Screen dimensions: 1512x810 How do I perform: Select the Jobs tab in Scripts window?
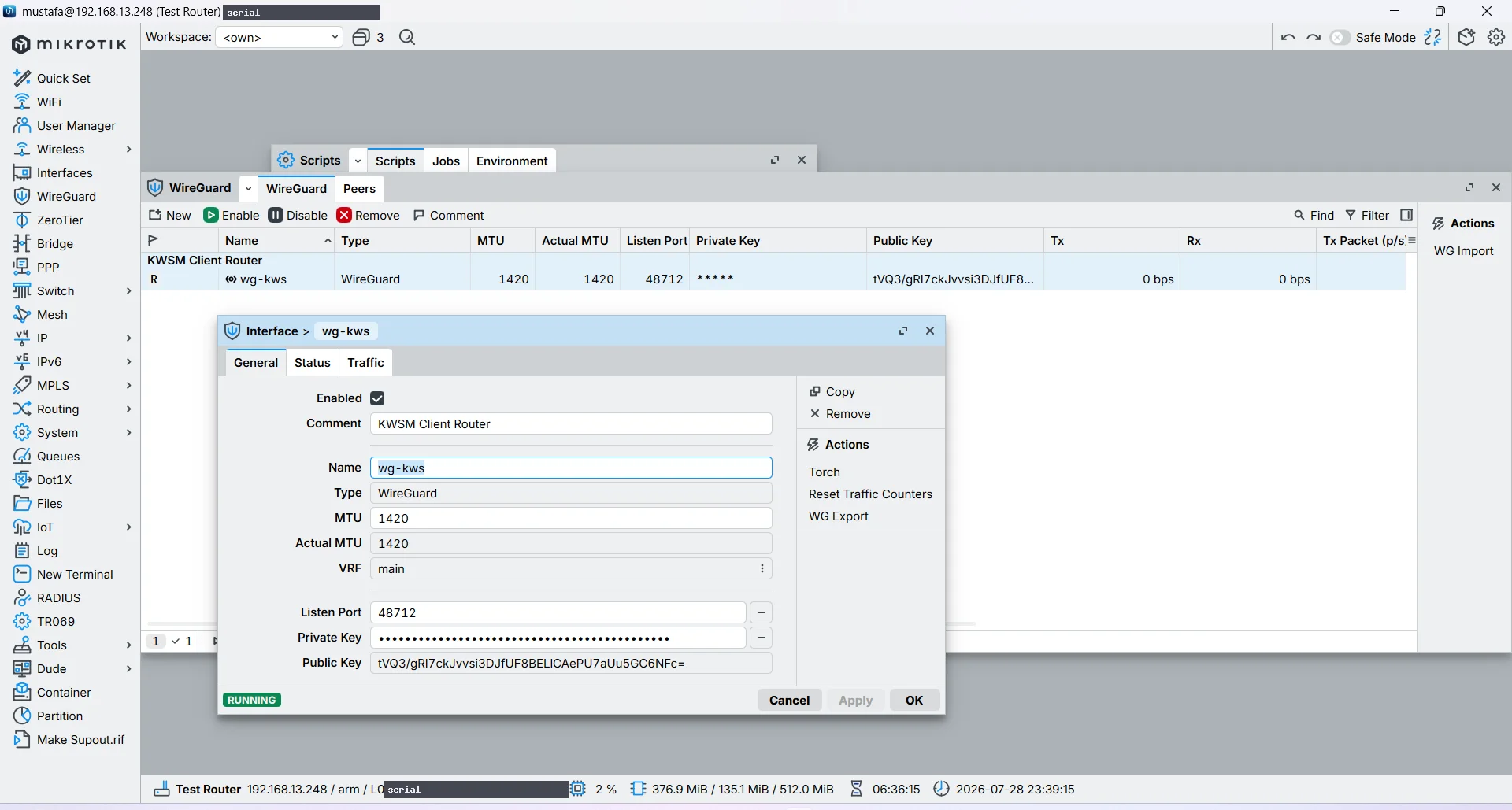tap(446, 161)
